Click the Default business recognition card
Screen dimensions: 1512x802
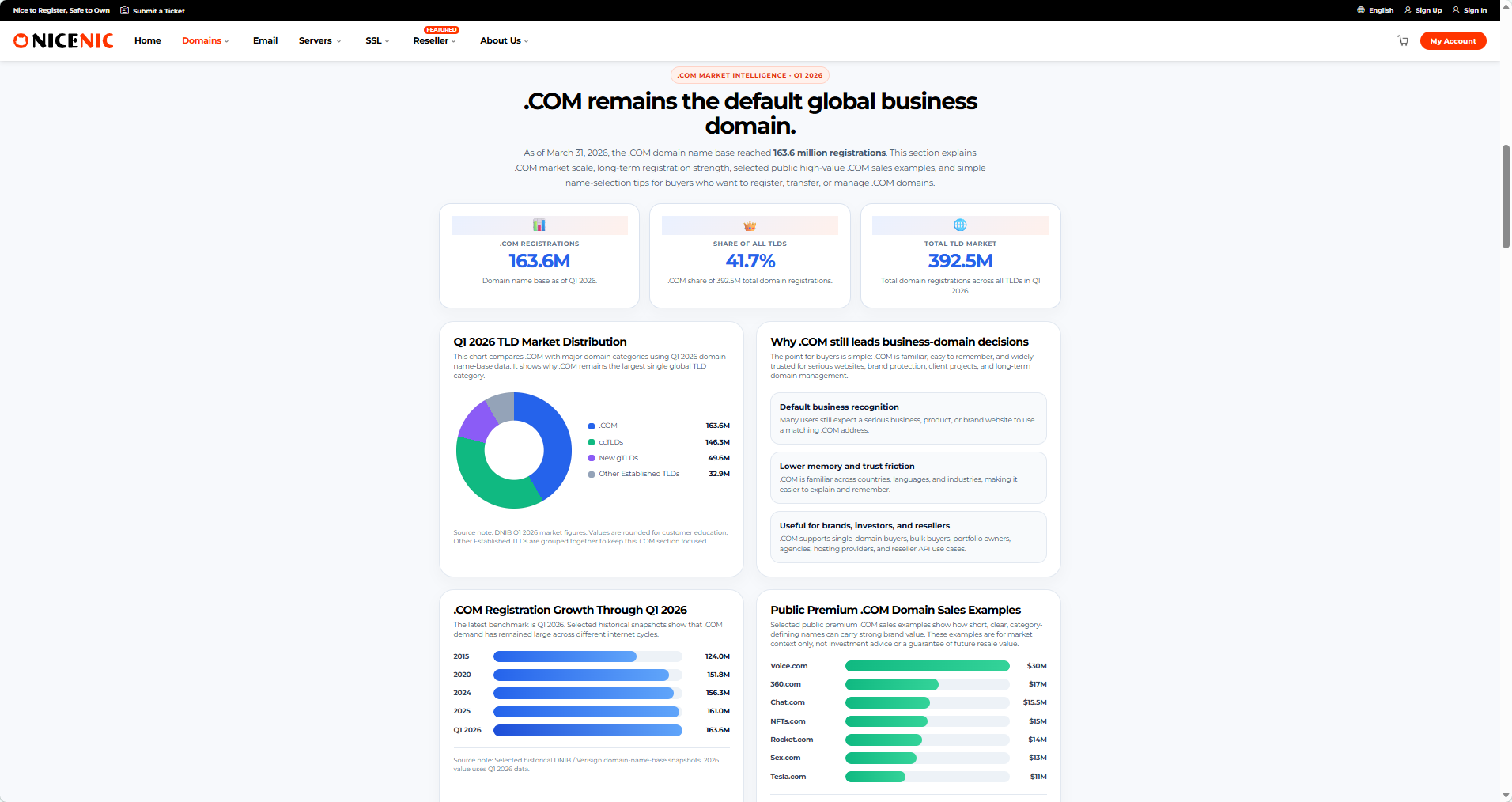coord(908,418)
